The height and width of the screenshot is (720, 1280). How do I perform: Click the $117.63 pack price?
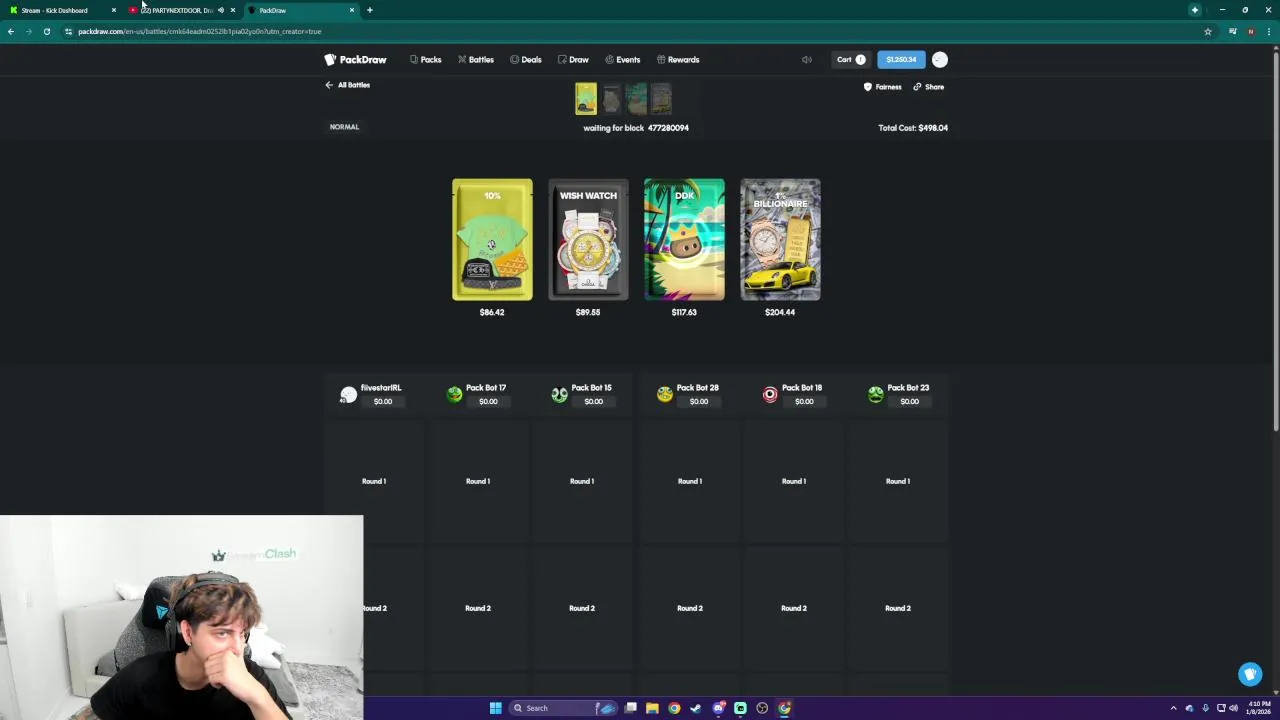[684, 312]
